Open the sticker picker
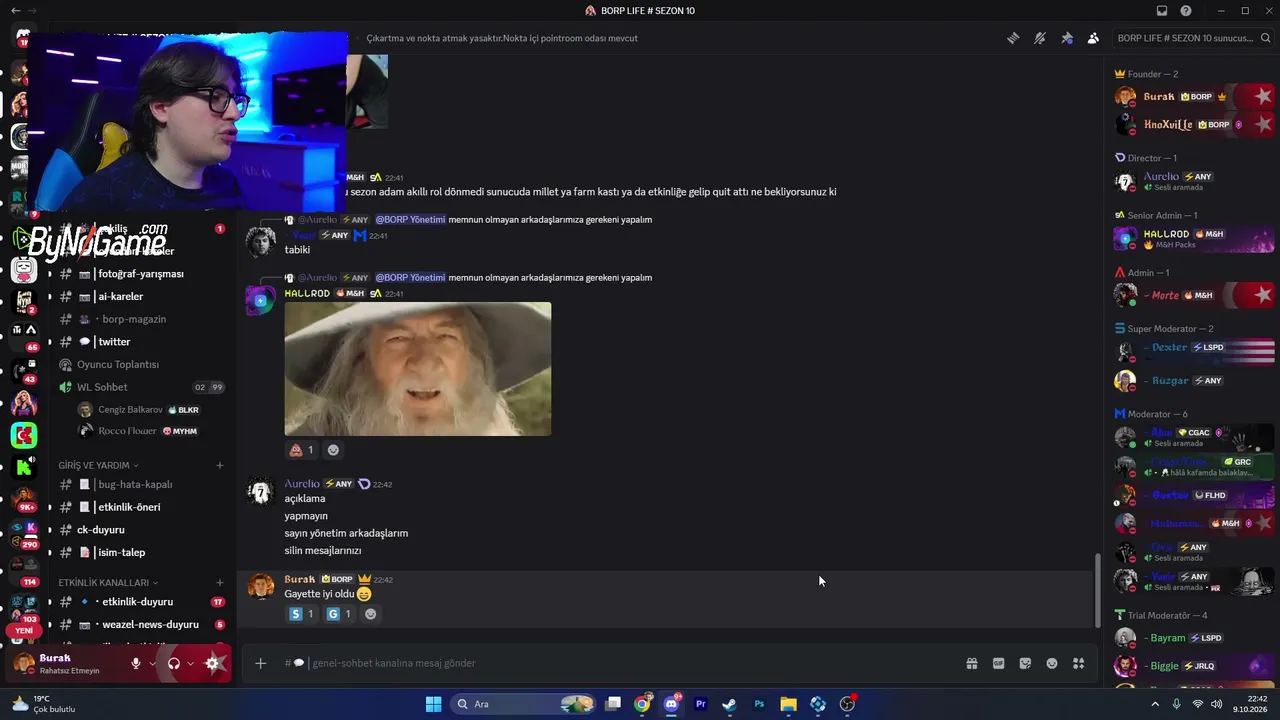This screenshot has height=720, width=1280. [1025, 663]
